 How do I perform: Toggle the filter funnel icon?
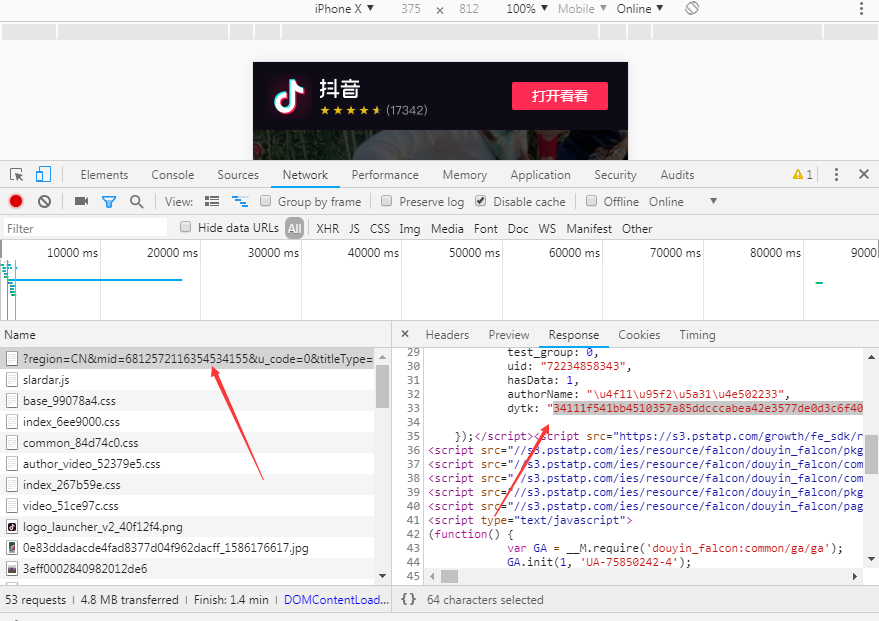pos(109,202)
